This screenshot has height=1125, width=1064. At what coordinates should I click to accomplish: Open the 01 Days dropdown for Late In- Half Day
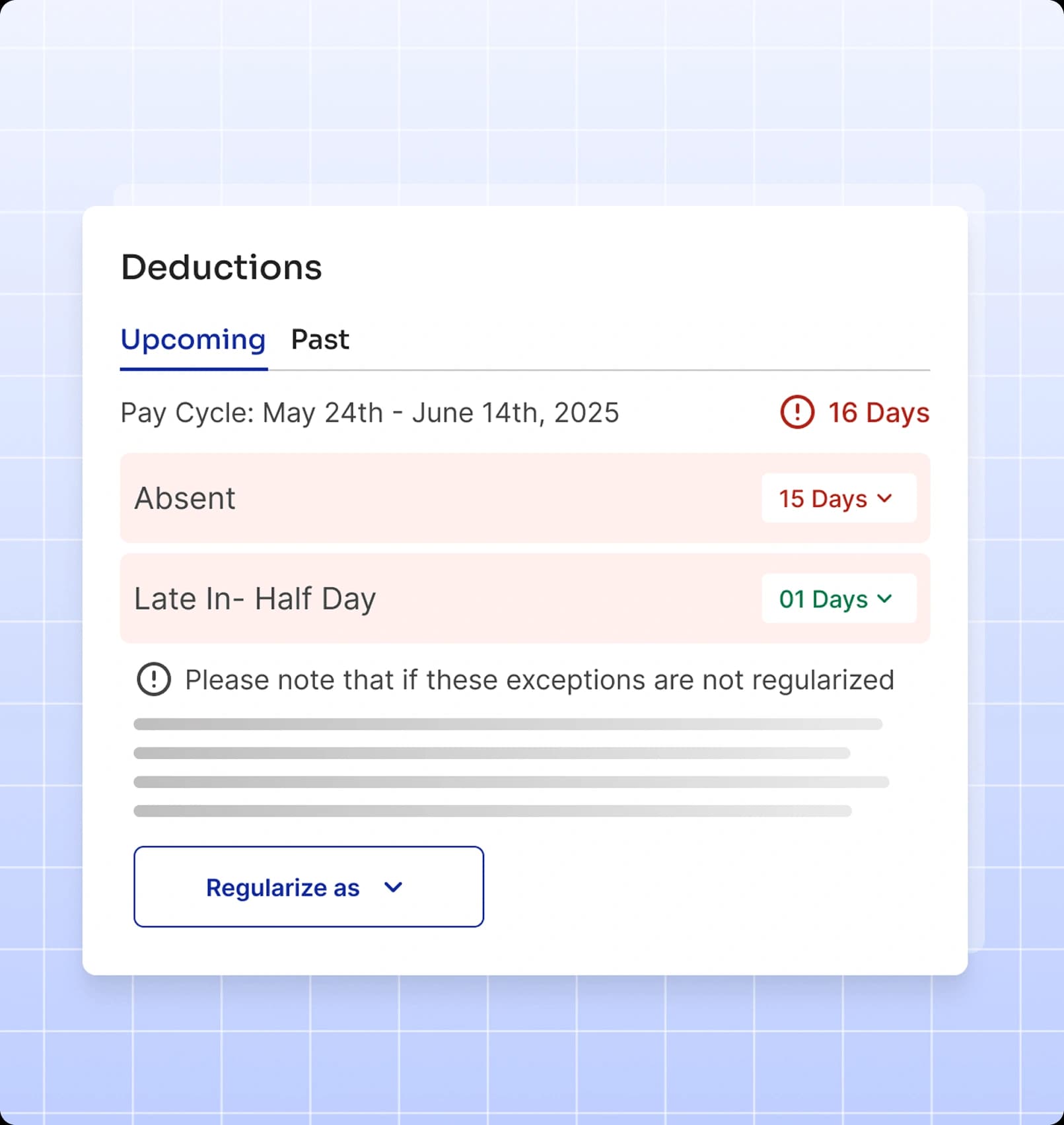838,599
